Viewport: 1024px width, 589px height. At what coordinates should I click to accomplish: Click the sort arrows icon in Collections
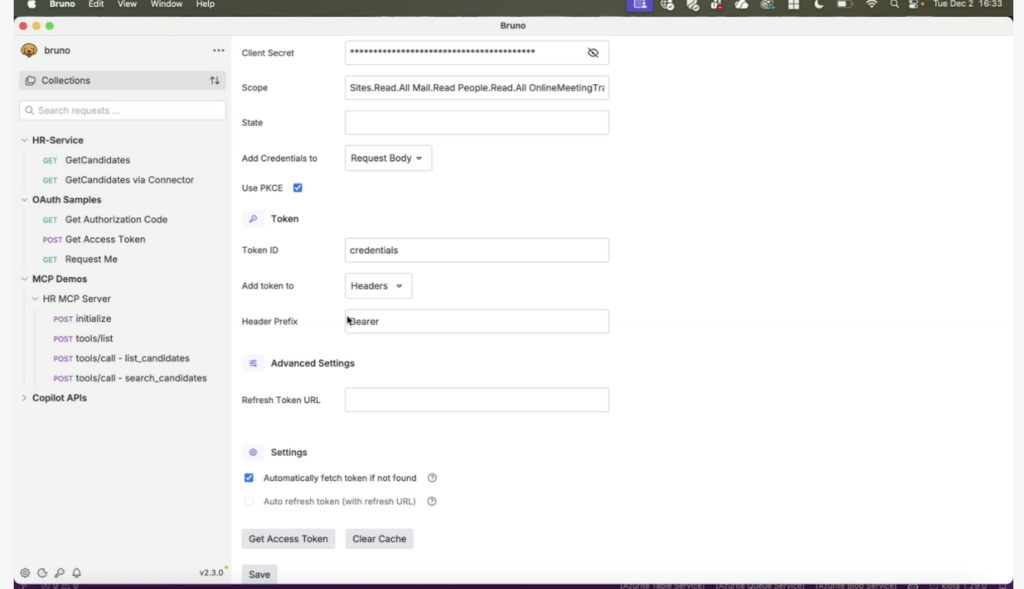pos(214,81)
